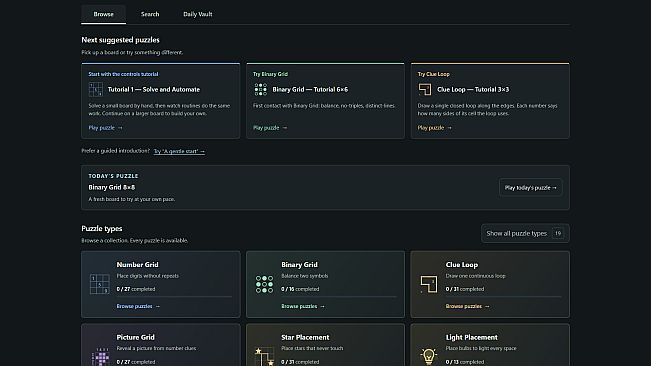Switch to the Search tab
This screenshot has width=651, height=366.
click(x=150, y=14)
